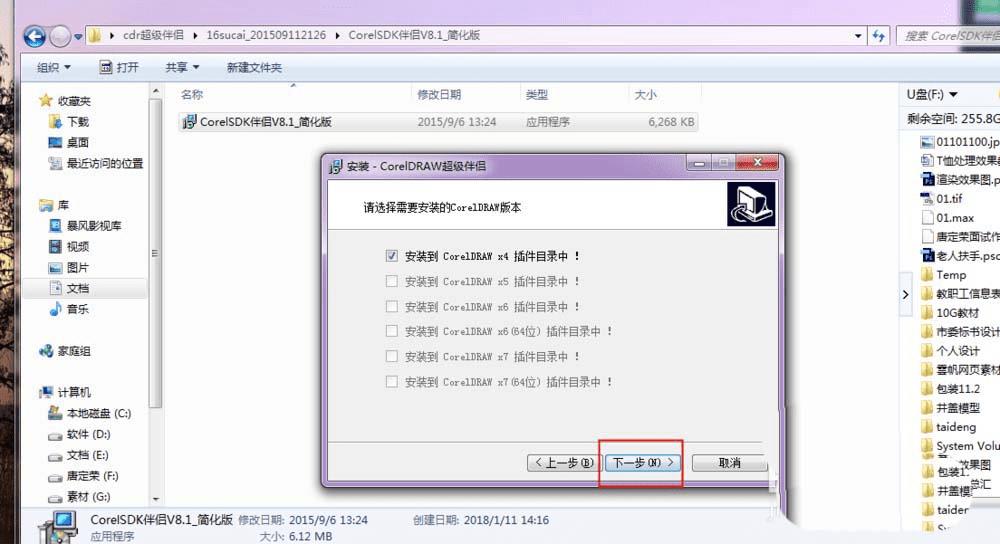Open the U盘(F:) dropdown

click(x=932, y=94)
